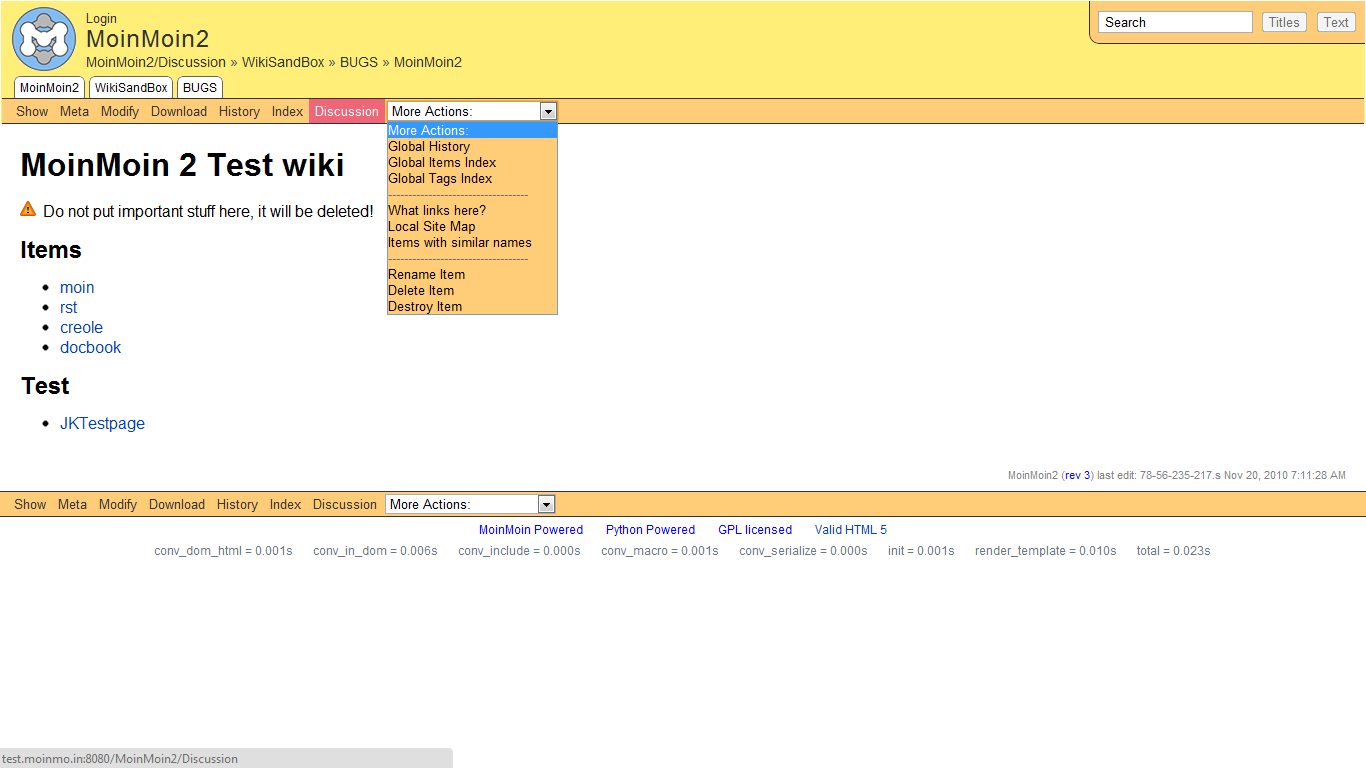Click WikiSandBox in the breadcrumb trail
1366x768 pixels.
click(283, 62)
